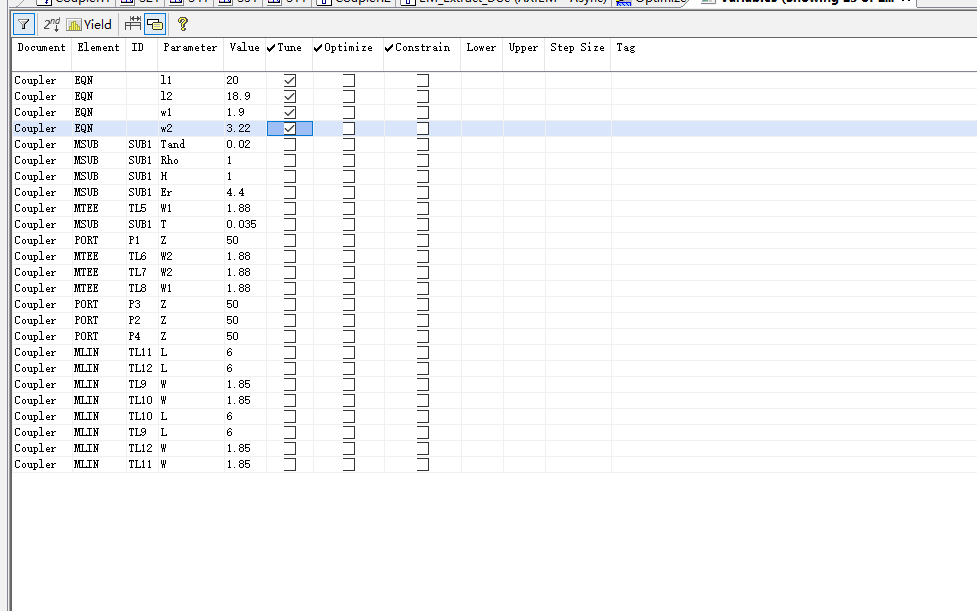
Task: Click the Step Size column header
Action: point(578,48)
